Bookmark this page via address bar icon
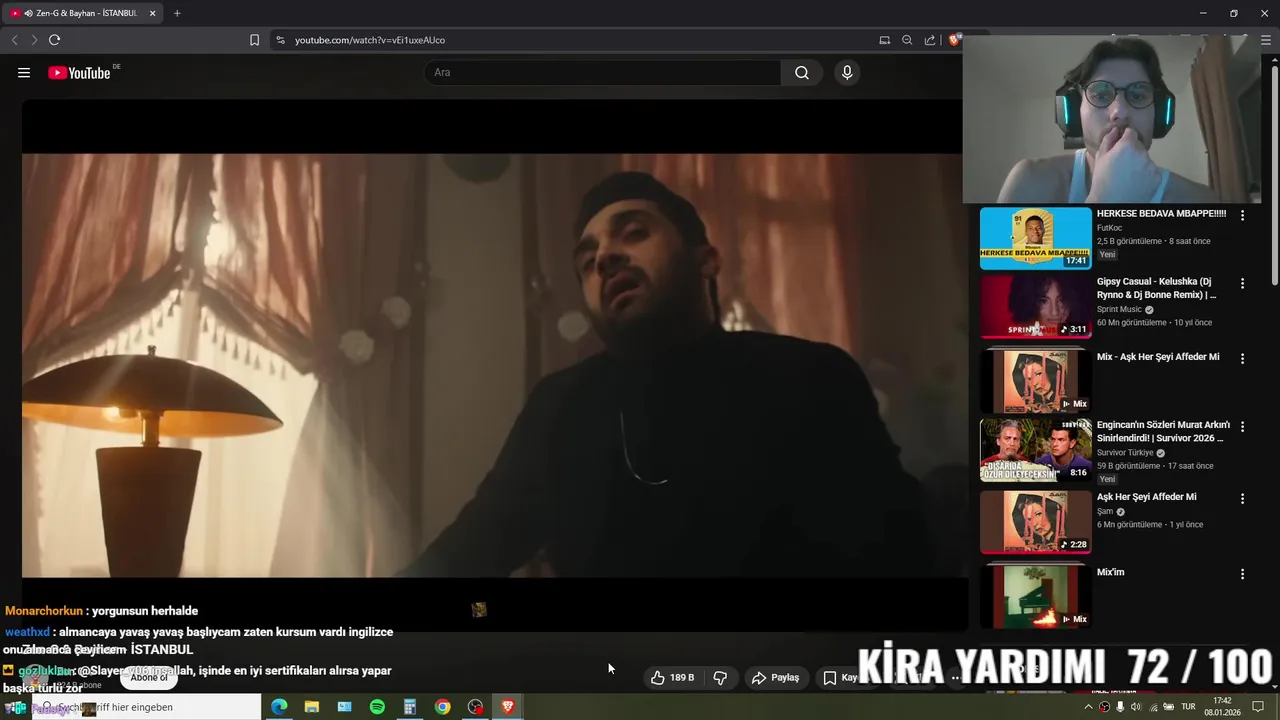 click(254, 40)
